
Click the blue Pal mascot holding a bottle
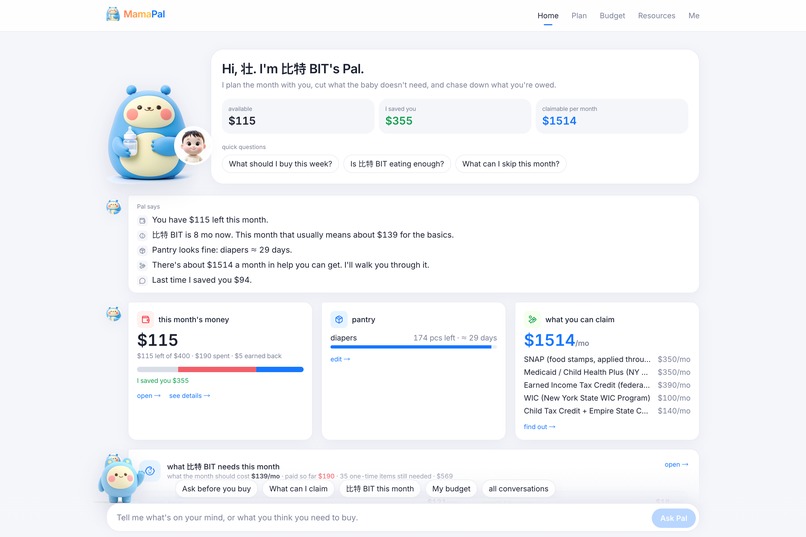tap(145, 133)
